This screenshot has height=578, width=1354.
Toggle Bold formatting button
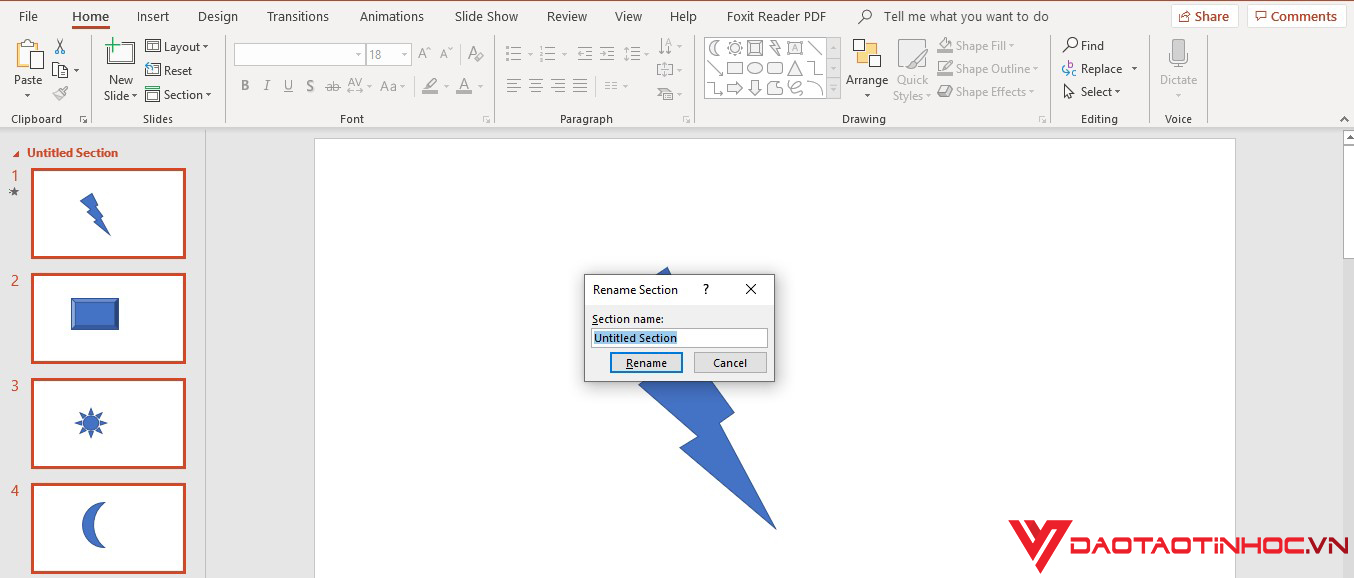click(245, 86)
